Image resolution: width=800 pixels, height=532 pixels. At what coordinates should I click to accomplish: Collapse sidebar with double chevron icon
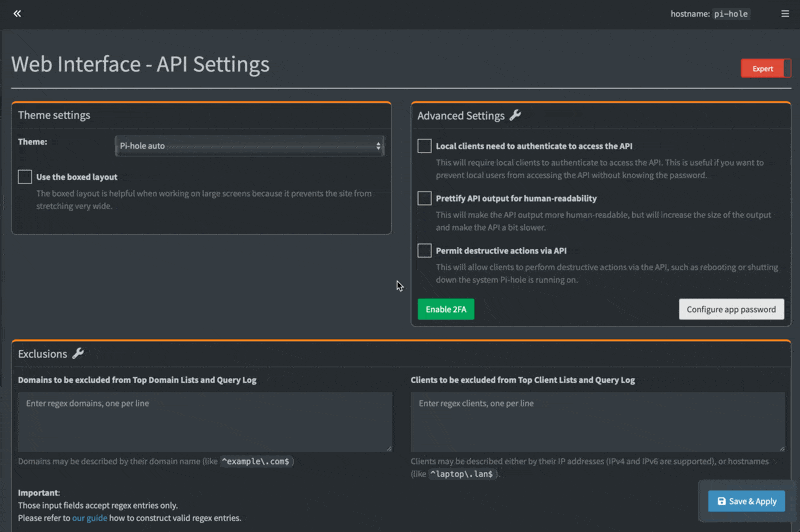coord(17,14)
